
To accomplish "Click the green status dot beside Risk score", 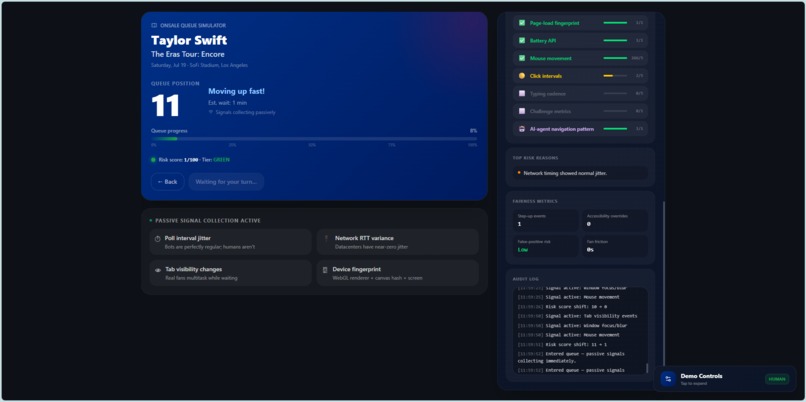I will point(153,160).
